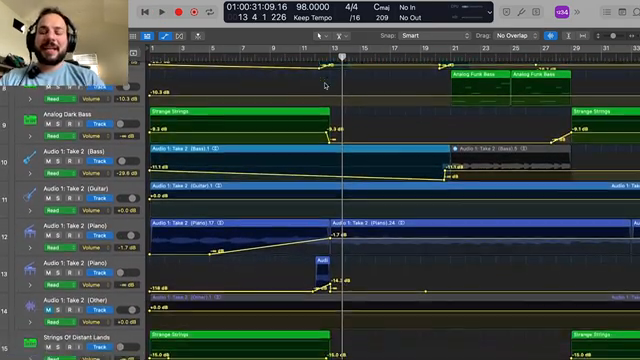The width and height of the screenshot is (640, 360).
Task: Open Read automation mode for Analog Dark Bass
Action: tap(60, 136)
